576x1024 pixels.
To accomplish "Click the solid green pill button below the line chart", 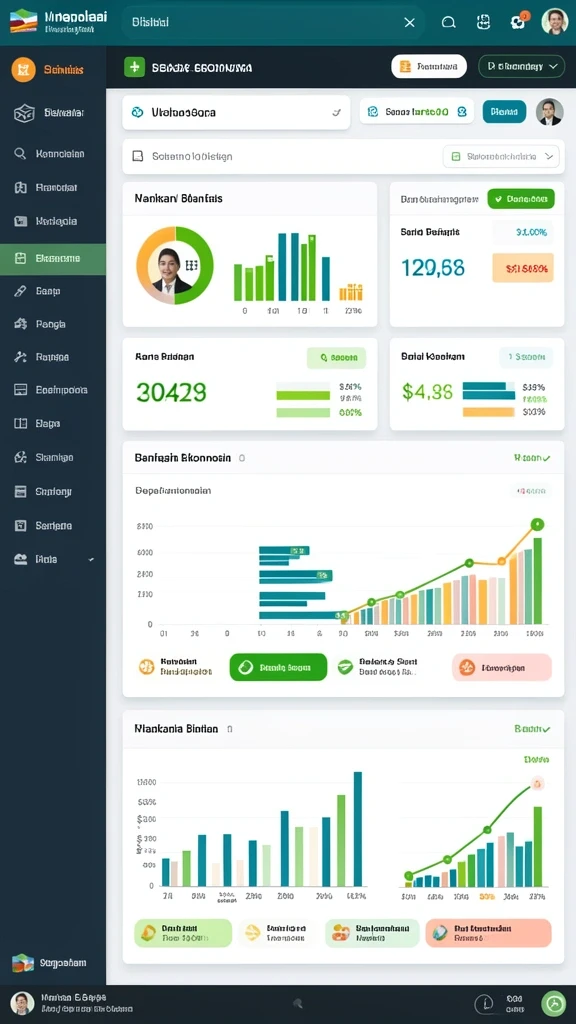I will pyautogui.click(x=278, y=667).
